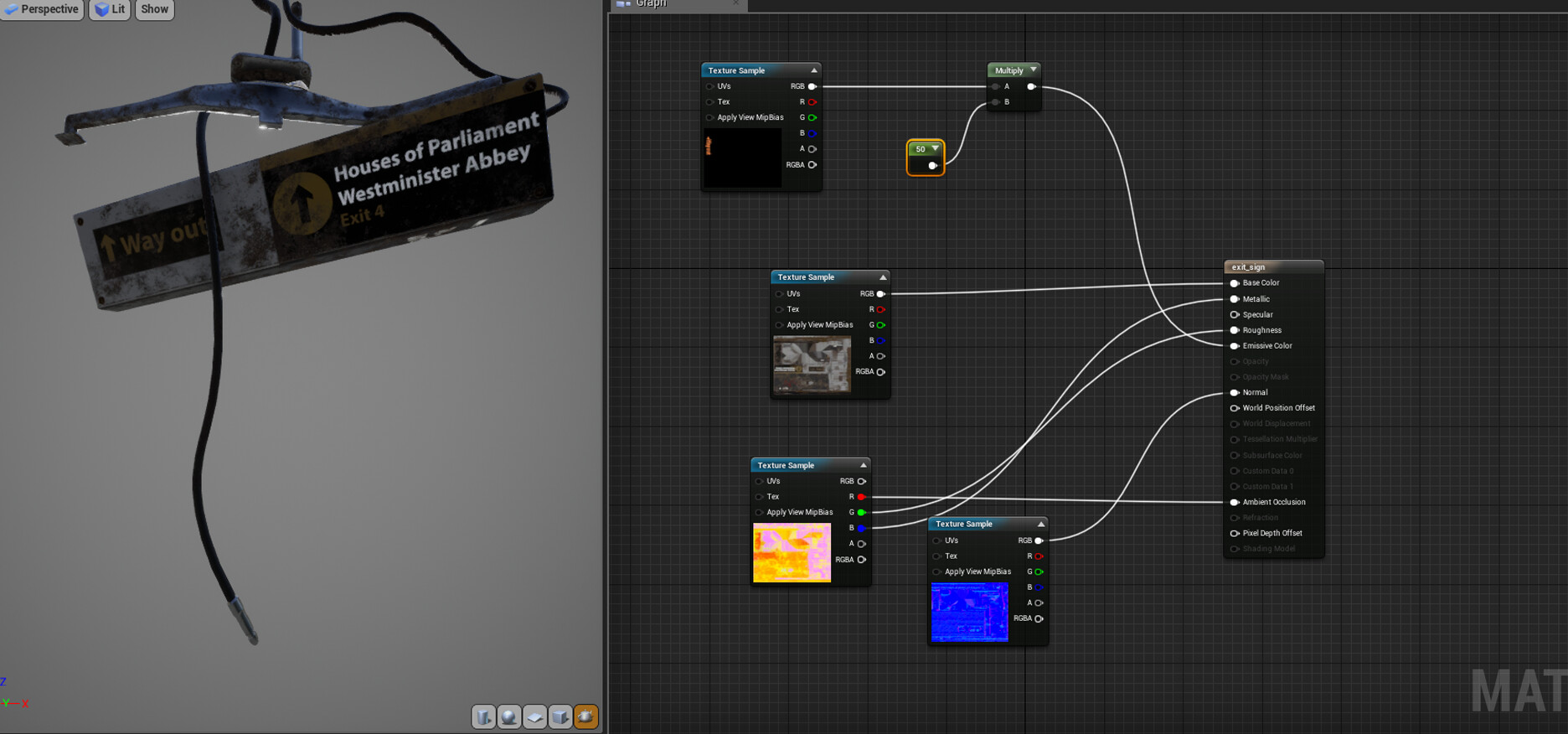Image resolution: width=1568 pixels, height=734 pixels.
Task: Click the RGBA output pin of black-preview Texture Sample
Action: (812, 165)
